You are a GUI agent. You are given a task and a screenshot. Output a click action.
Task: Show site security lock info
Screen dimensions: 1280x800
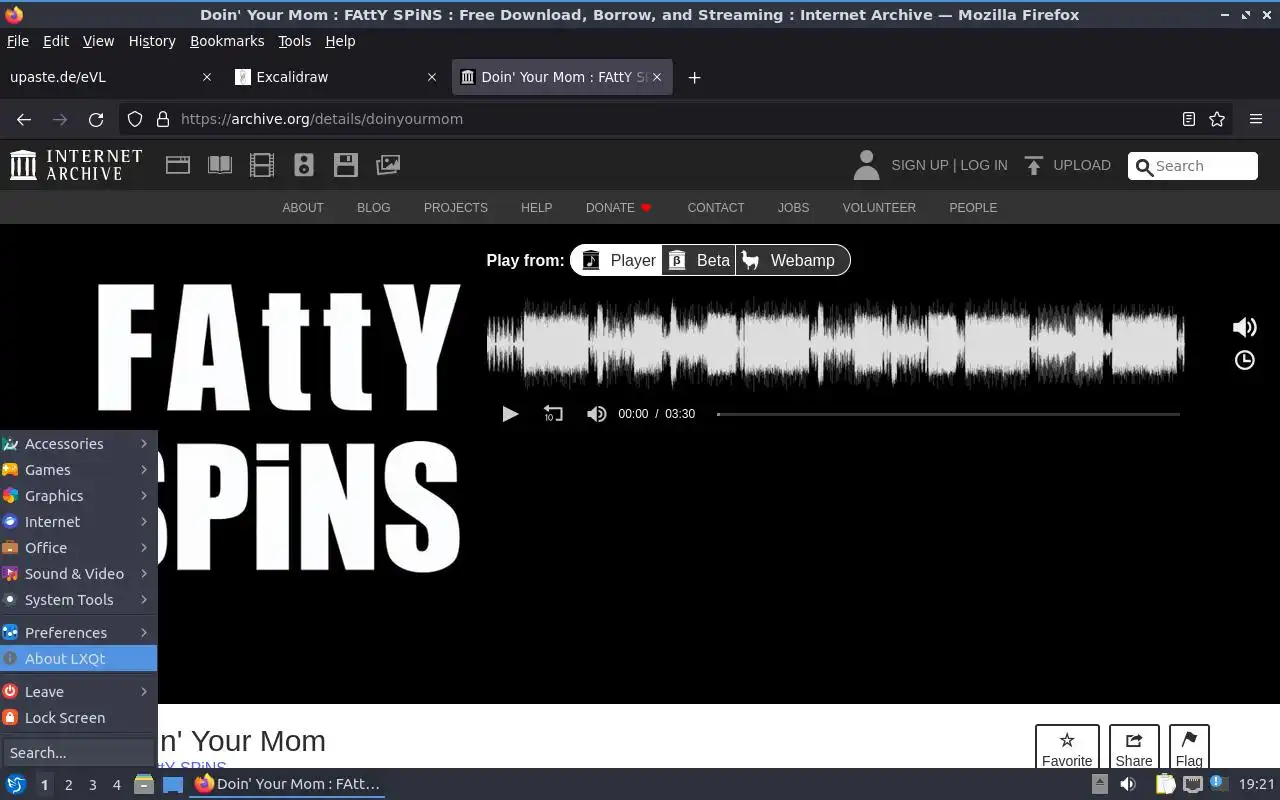pyautogui.click(x=163, y=119)
